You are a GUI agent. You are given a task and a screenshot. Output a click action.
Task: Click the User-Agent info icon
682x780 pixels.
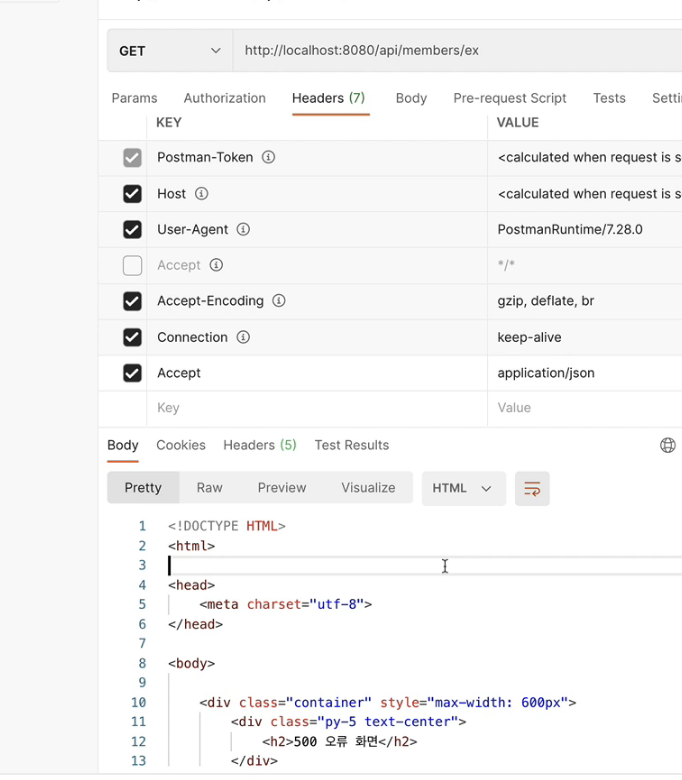[243, 229]
